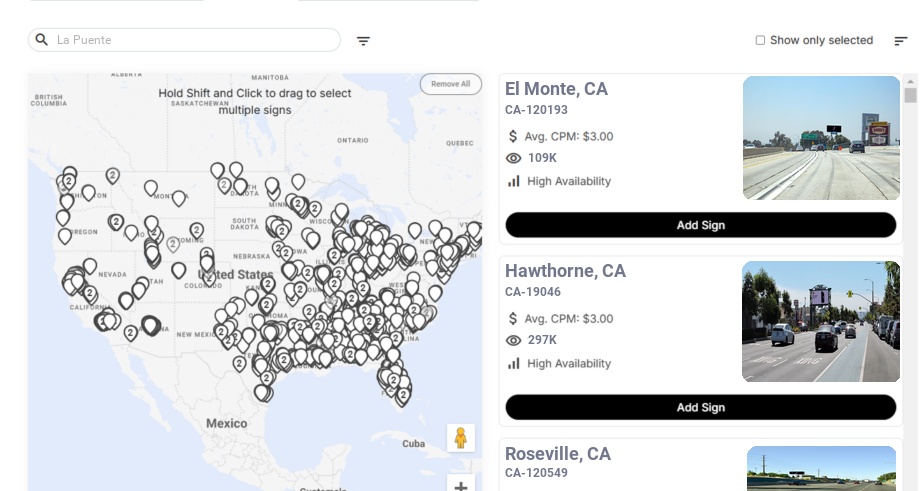Image resolution: width=920 pixels, height=491 pixels.
Task: Type in the La Puente search field
Action: tap(195, 40)
